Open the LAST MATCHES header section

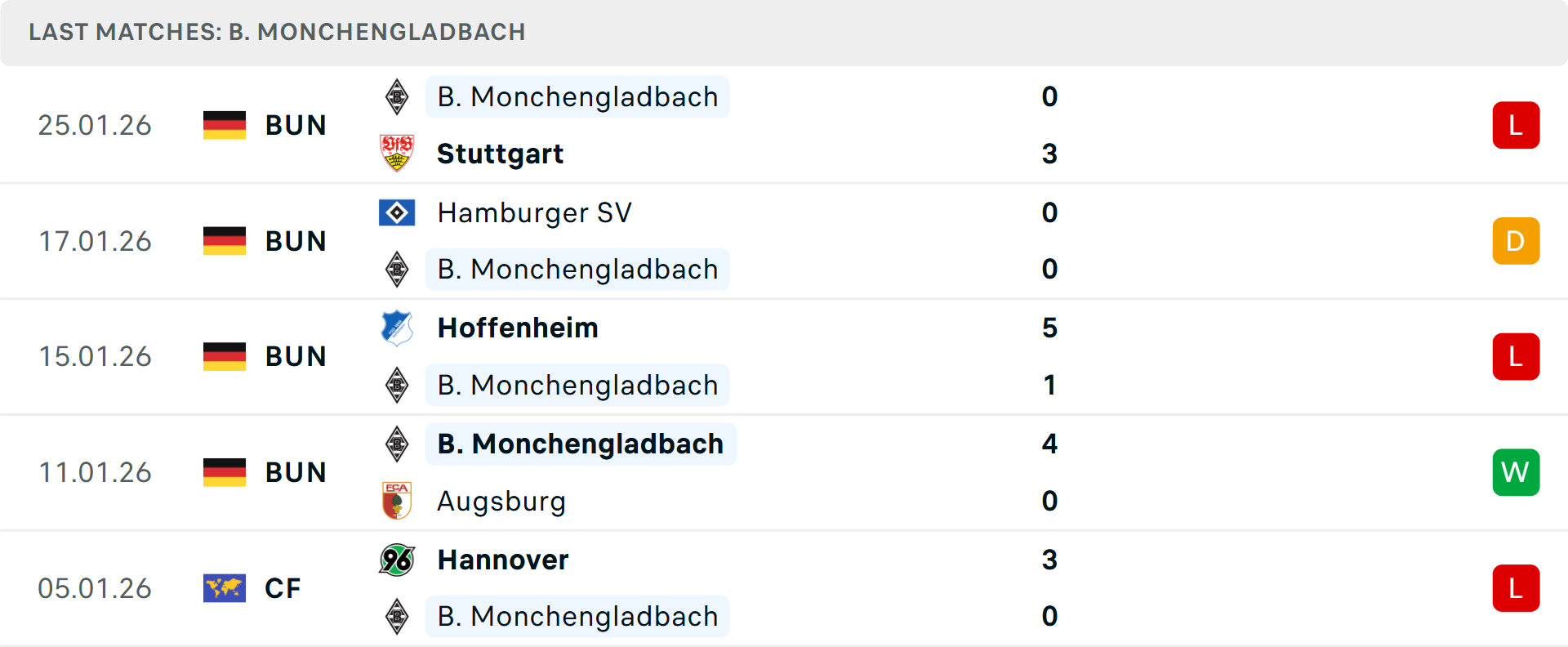[278, 33]
